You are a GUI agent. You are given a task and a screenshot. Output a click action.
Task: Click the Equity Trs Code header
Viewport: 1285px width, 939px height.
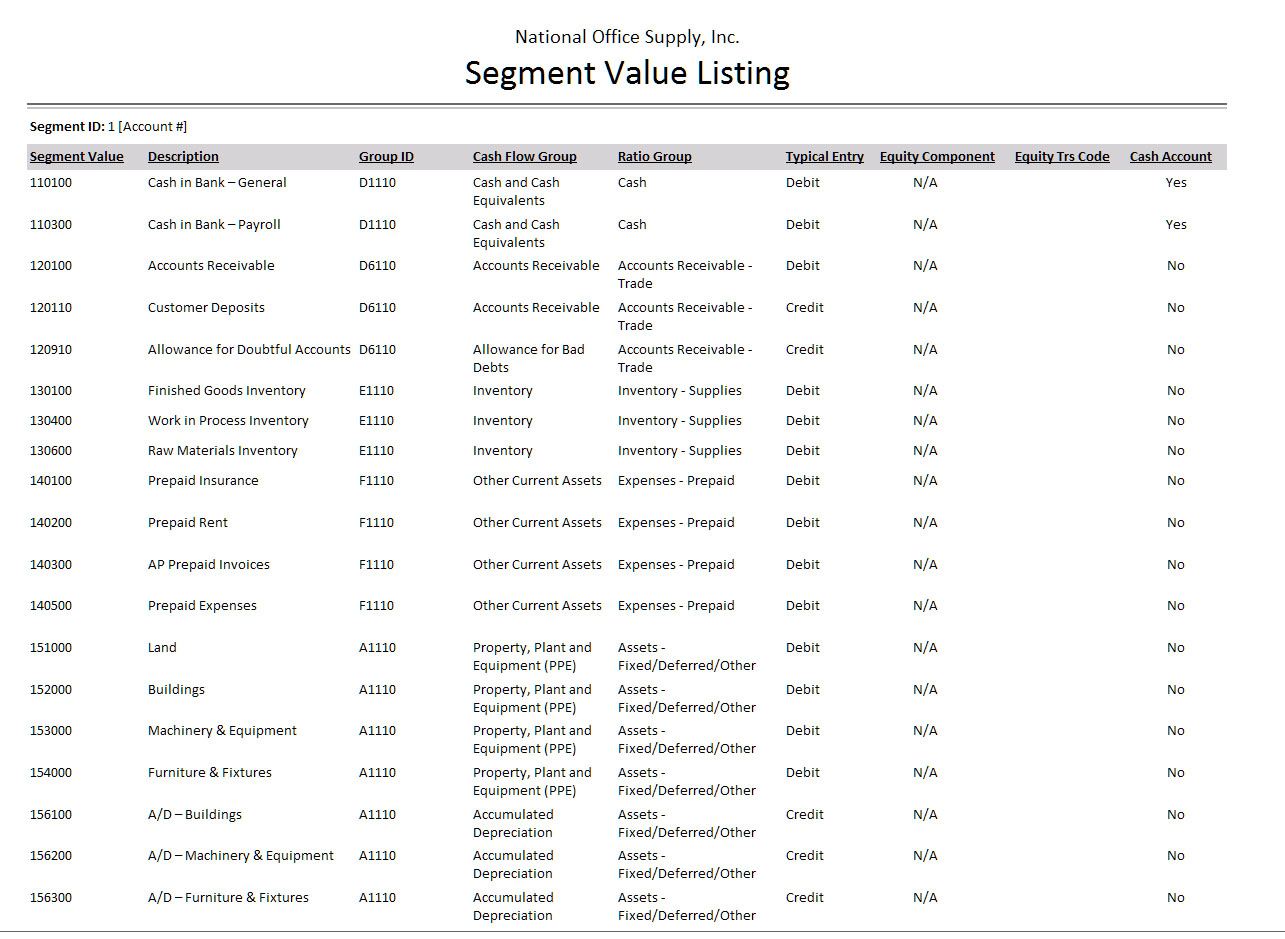coord(1061,157)
